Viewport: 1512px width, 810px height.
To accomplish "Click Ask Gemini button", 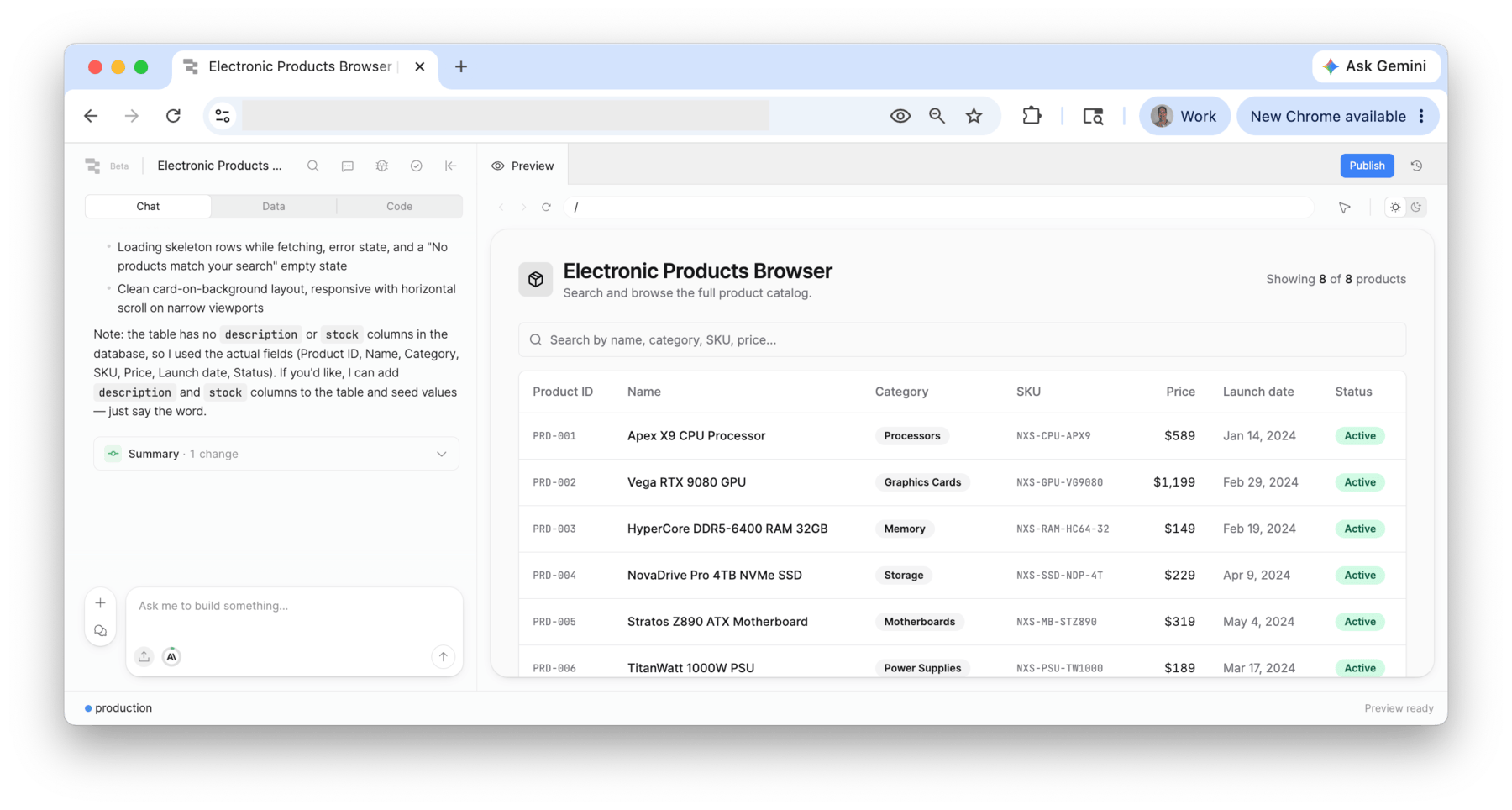I will tap(1375, 66).
